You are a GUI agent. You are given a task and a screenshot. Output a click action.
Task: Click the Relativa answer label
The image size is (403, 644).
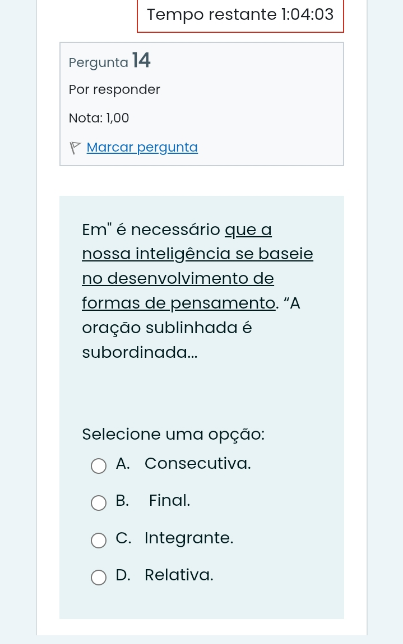(x=179, y=575)
